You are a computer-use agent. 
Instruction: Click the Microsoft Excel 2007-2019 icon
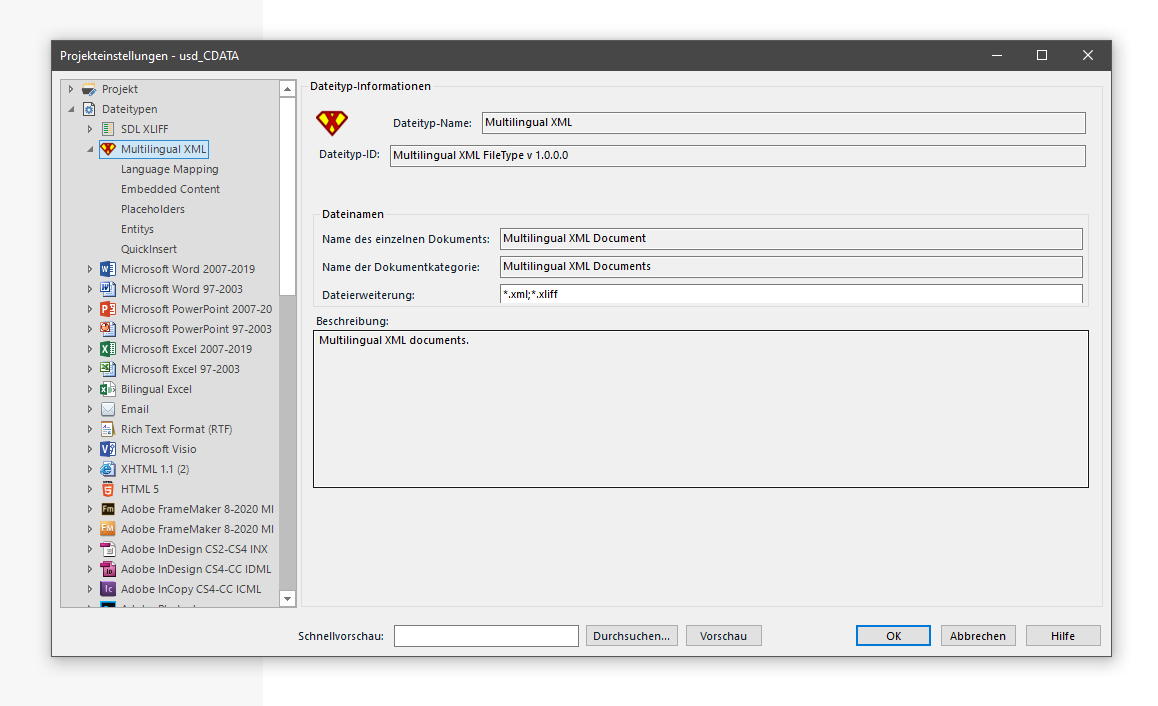pyautogui.click(x=108, y=349)
